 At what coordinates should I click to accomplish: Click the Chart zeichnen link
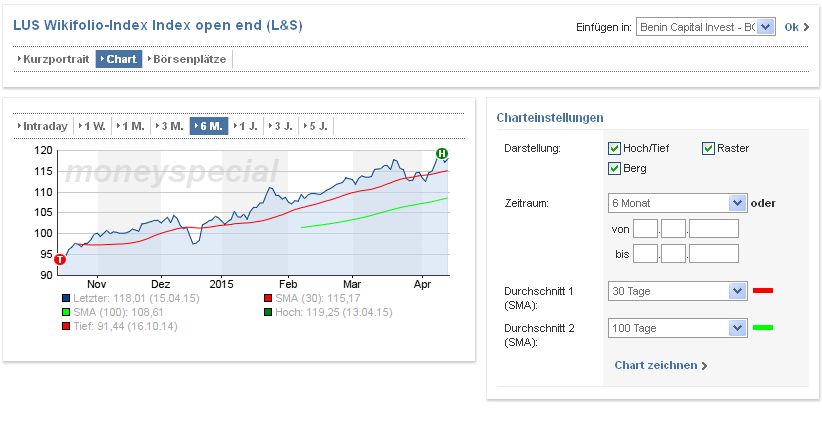(660, 366)
